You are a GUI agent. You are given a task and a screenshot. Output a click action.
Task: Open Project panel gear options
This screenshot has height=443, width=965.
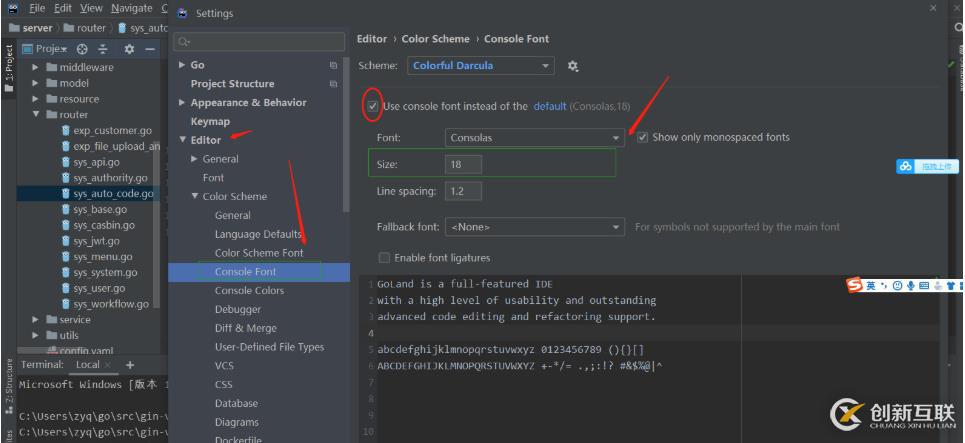click(x=129, y=49)
